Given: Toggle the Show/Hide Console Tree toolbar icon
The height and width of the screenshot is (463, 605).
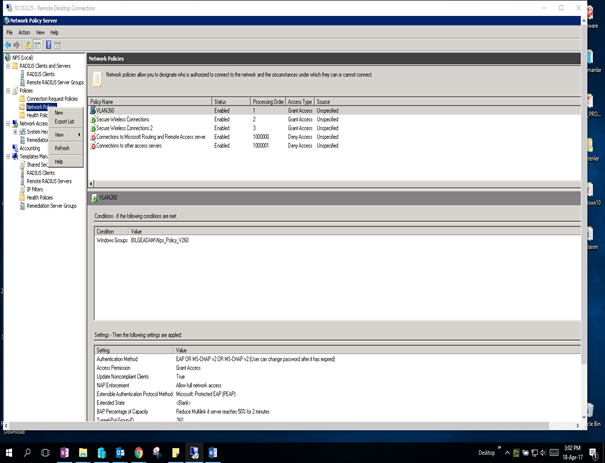Looking at the screenshot, I should pyautogui.click(x=38, y=45).
